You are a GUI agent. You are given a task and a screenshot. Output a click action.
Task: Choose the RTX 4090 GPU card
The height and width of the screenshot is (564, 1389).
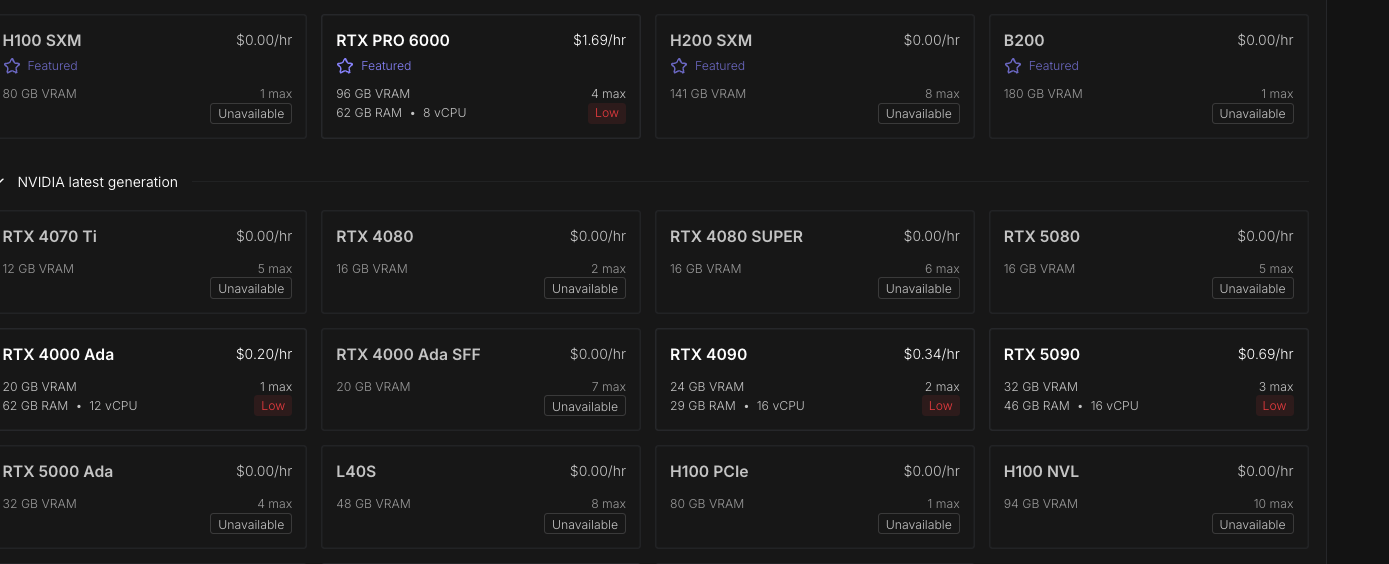pyautogui.click(x=815, y=380)
